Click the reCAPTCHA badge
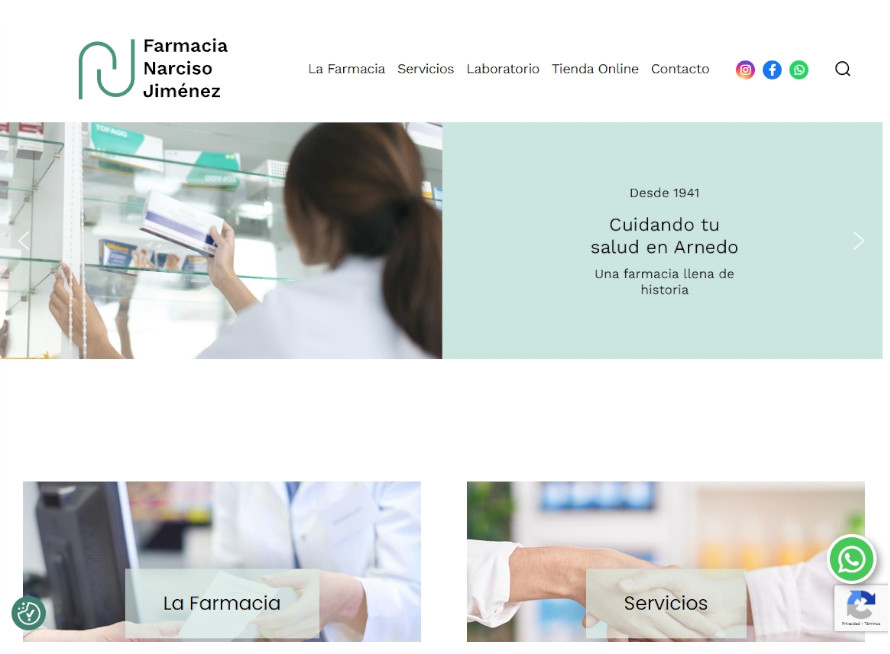This screenshot has width=890, height=654. click(x=860, y=607)
